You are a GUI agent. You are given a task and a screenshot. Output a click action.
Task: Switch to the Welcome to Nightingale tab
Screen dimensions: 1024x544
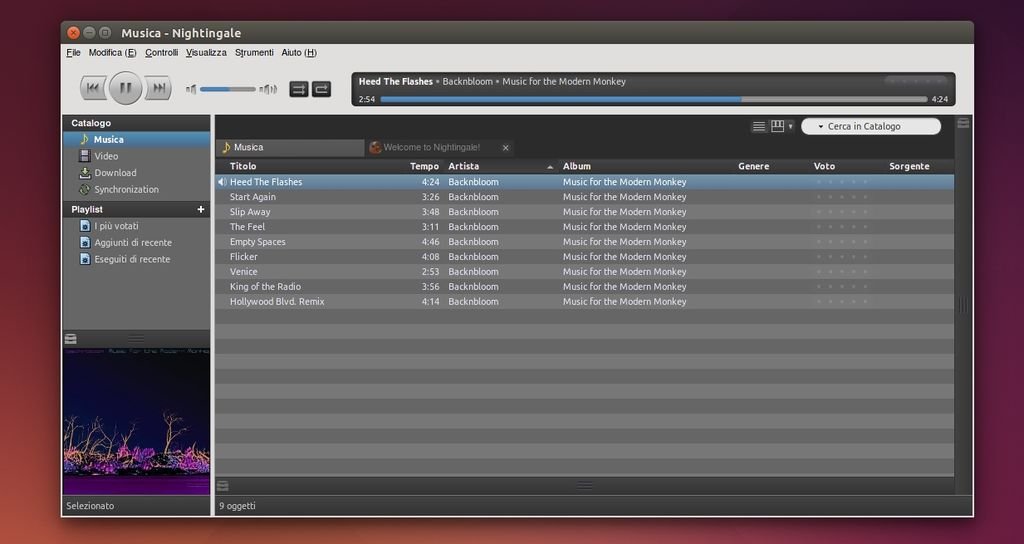432,148
